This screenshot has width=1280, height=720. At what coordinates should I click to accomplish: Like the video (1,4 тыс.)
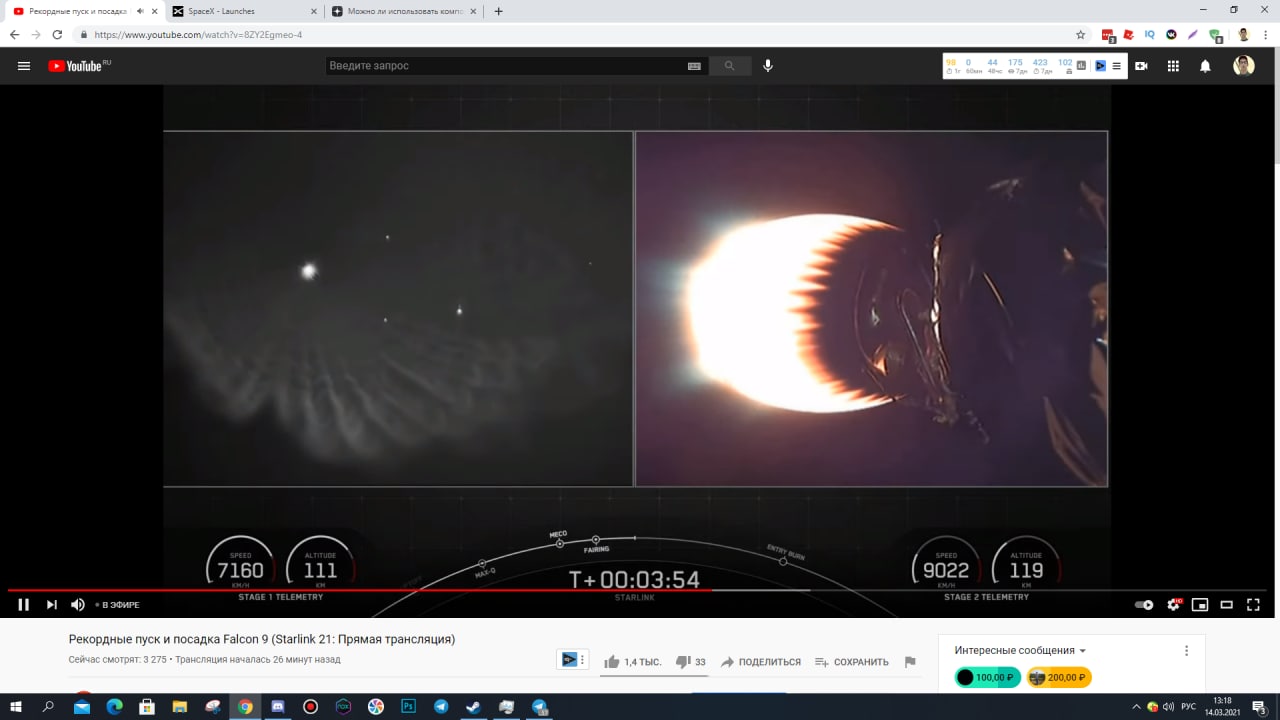point(633,662)
